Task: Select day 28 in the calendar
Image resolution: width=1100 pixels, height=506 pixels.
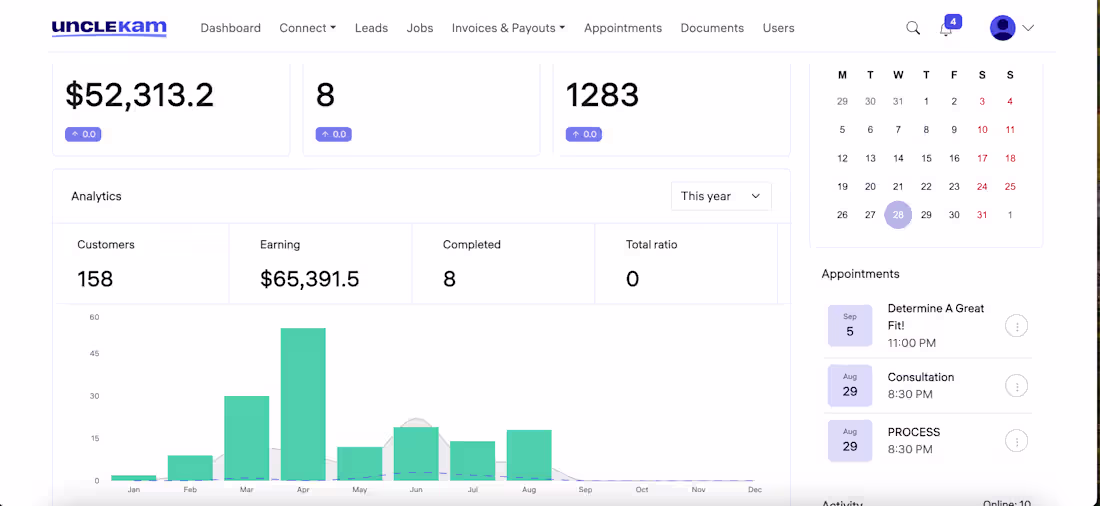Action: pos(898,215)
